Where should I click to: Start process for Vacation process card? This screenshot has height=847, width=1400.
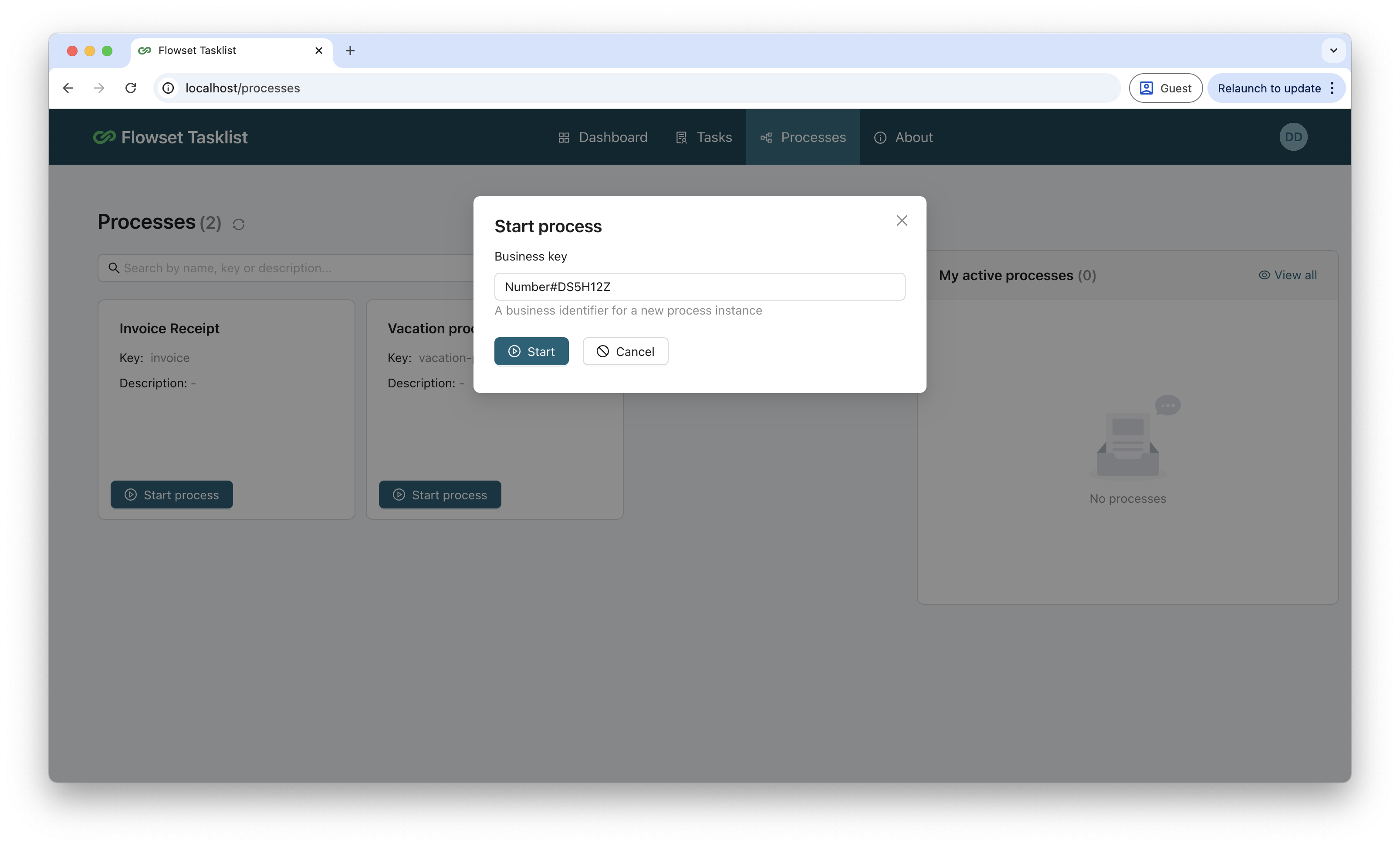point(440,495)
